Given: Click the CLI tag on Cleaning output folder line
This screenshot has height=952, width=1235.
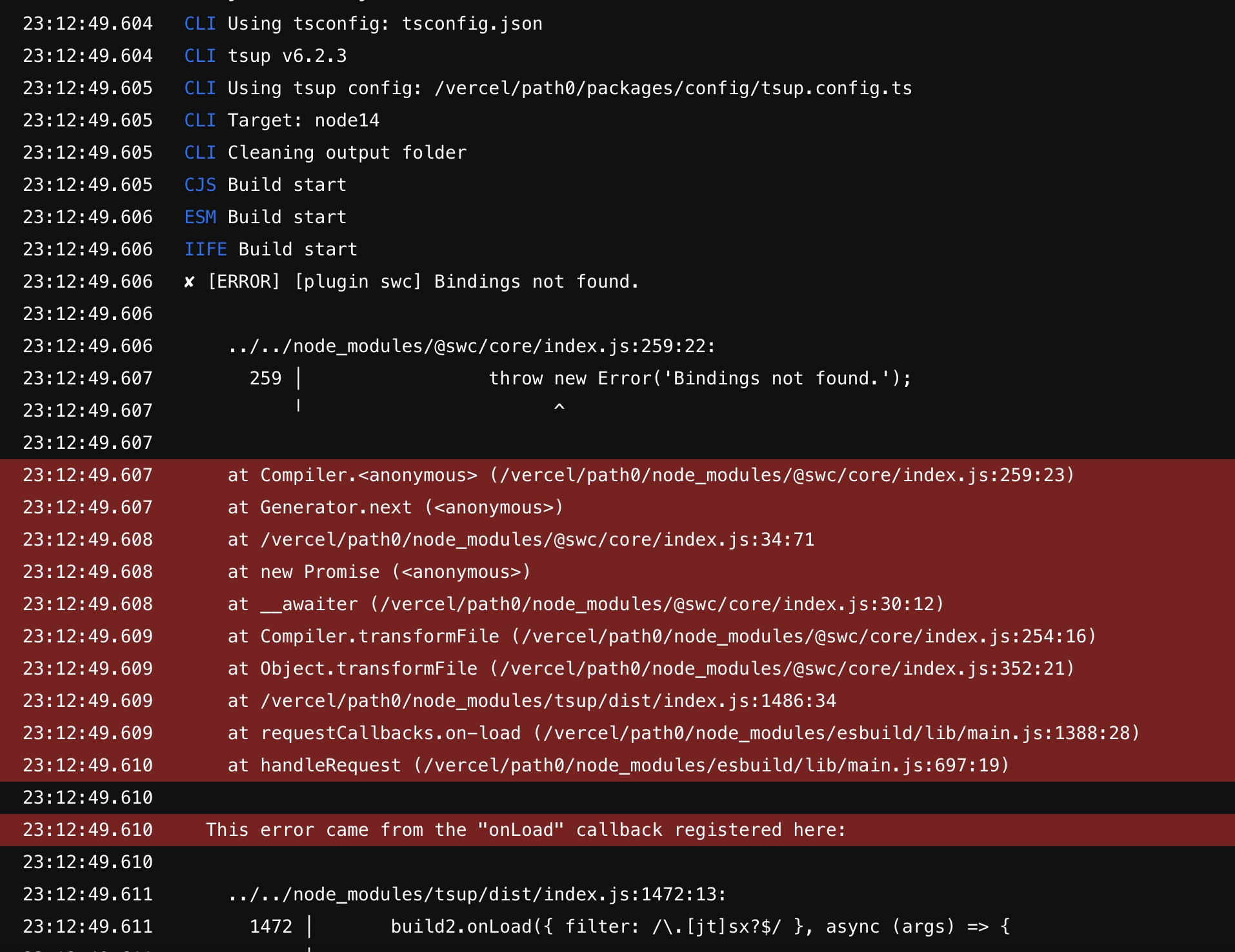Looking at the screenshot, I should 200,153.
